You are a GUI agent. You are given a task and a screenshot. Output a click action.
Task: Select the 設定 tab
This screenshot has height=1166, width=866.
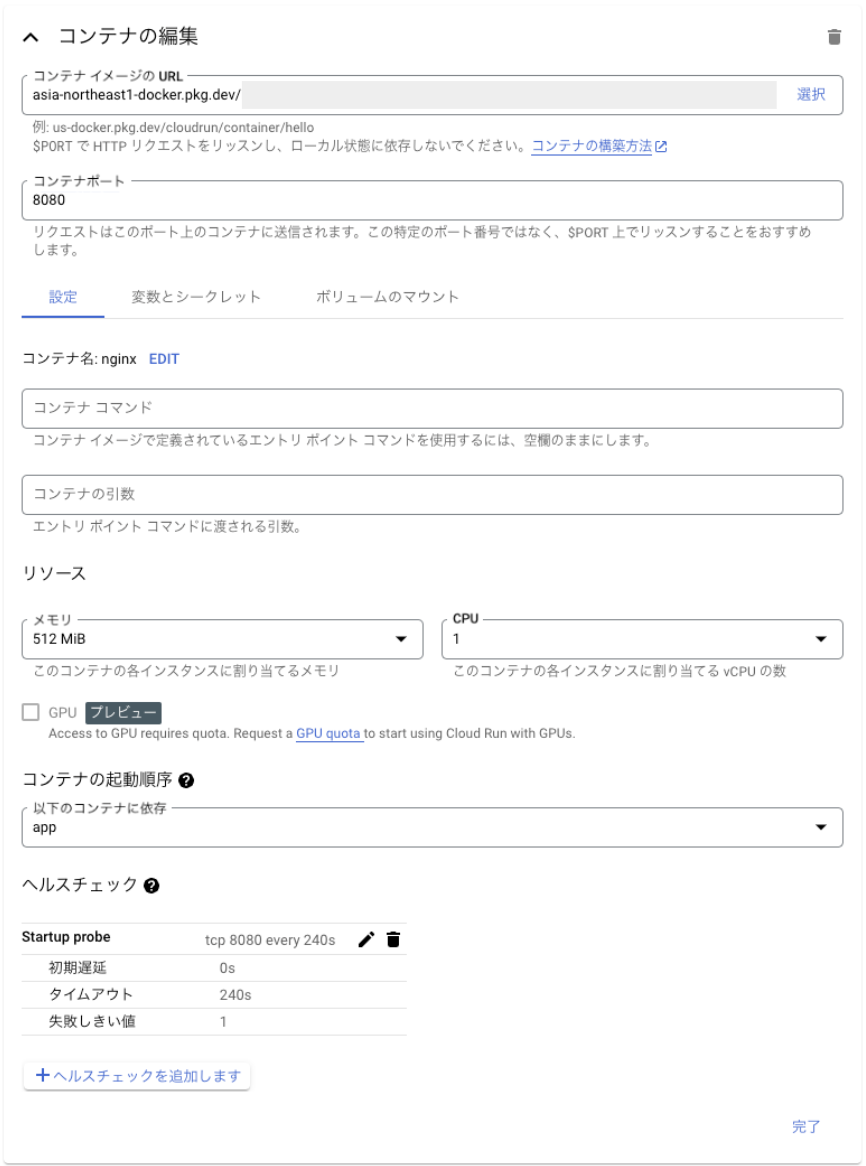63,297
